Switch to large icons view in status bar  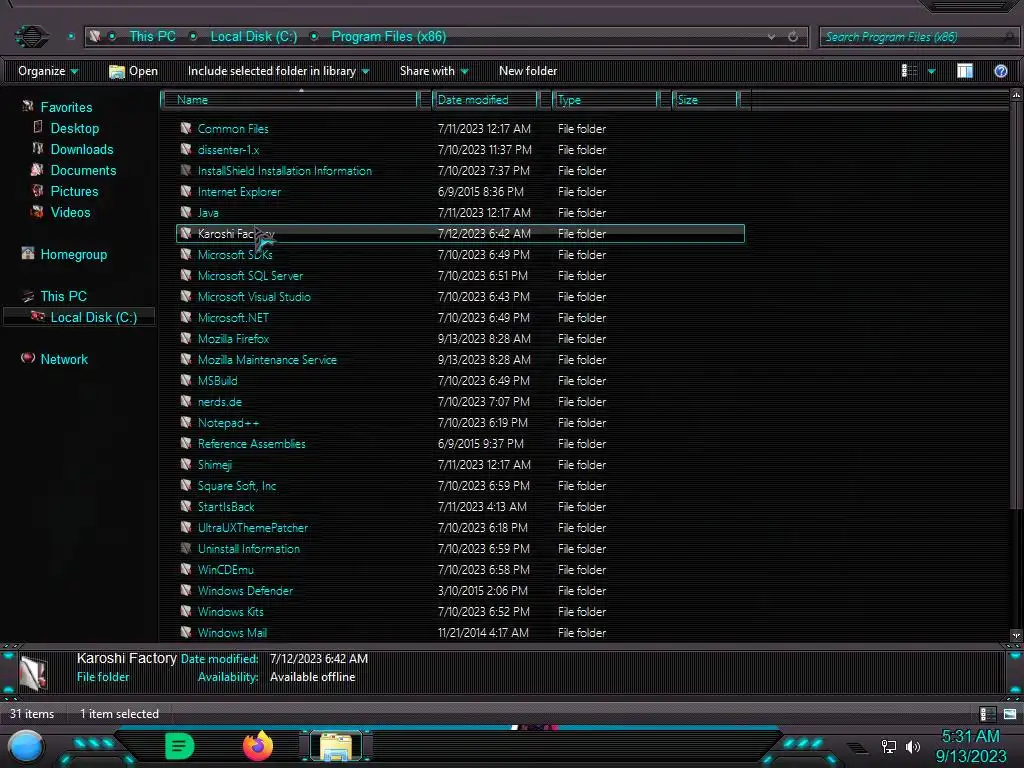click(x=1010, y=714)
